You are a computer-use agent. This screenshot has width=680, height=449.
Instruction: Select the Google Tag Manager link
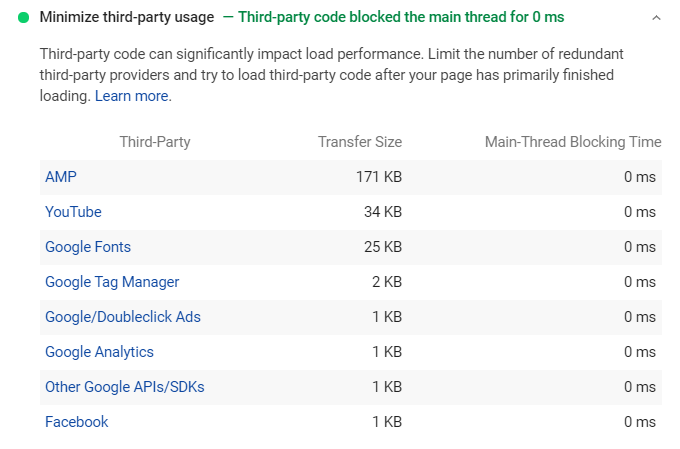112,282
